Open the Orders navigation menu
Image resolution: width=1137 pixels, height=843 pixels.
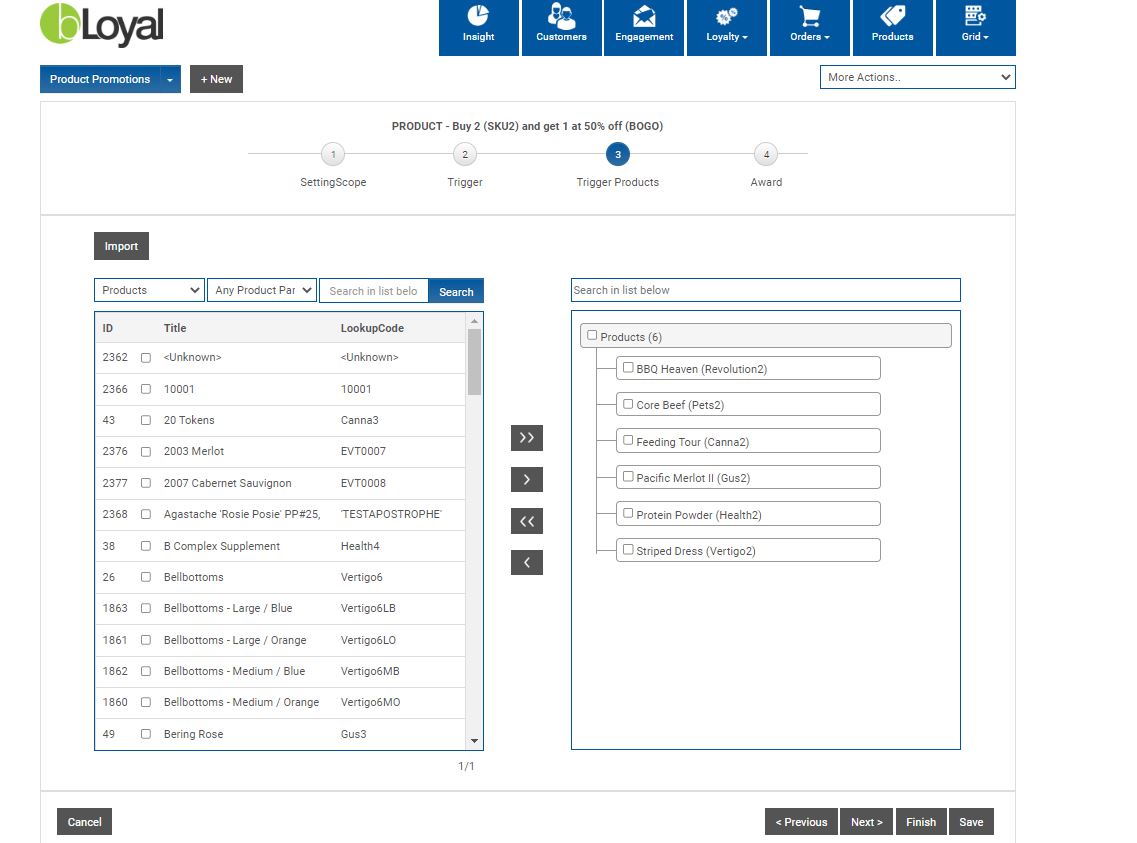810,27
